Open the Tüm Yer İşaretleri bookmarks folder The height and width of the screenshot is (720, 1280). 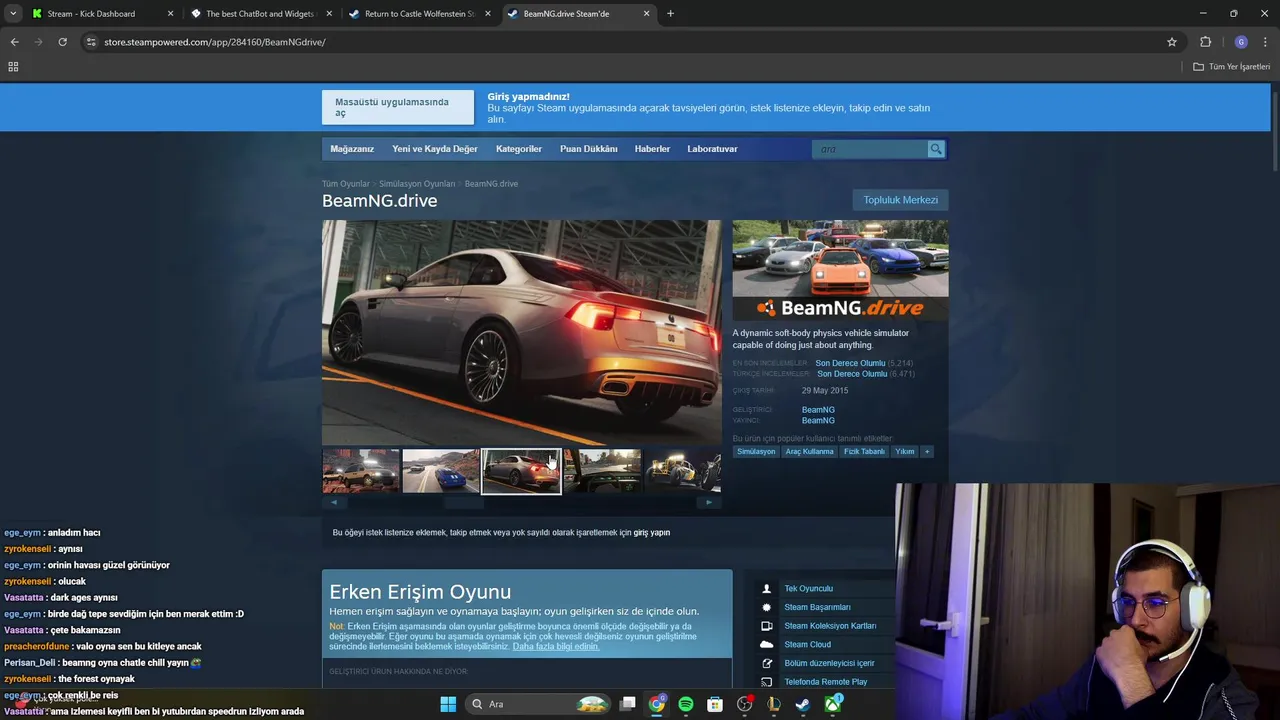pos(1232,67)
